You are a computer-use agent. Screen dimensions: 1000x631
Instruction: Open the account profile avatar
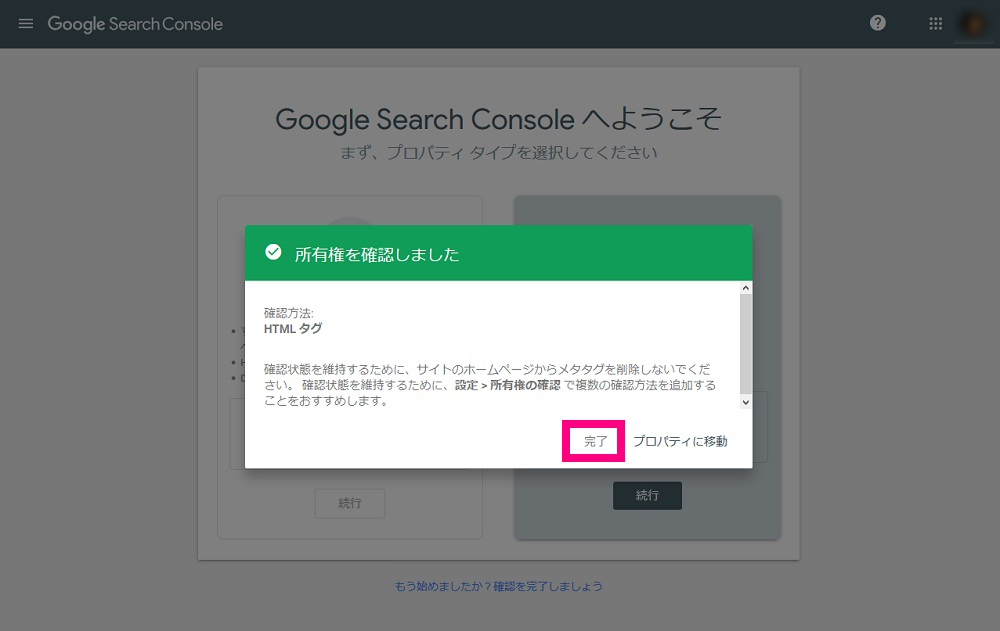click(973, 24)
